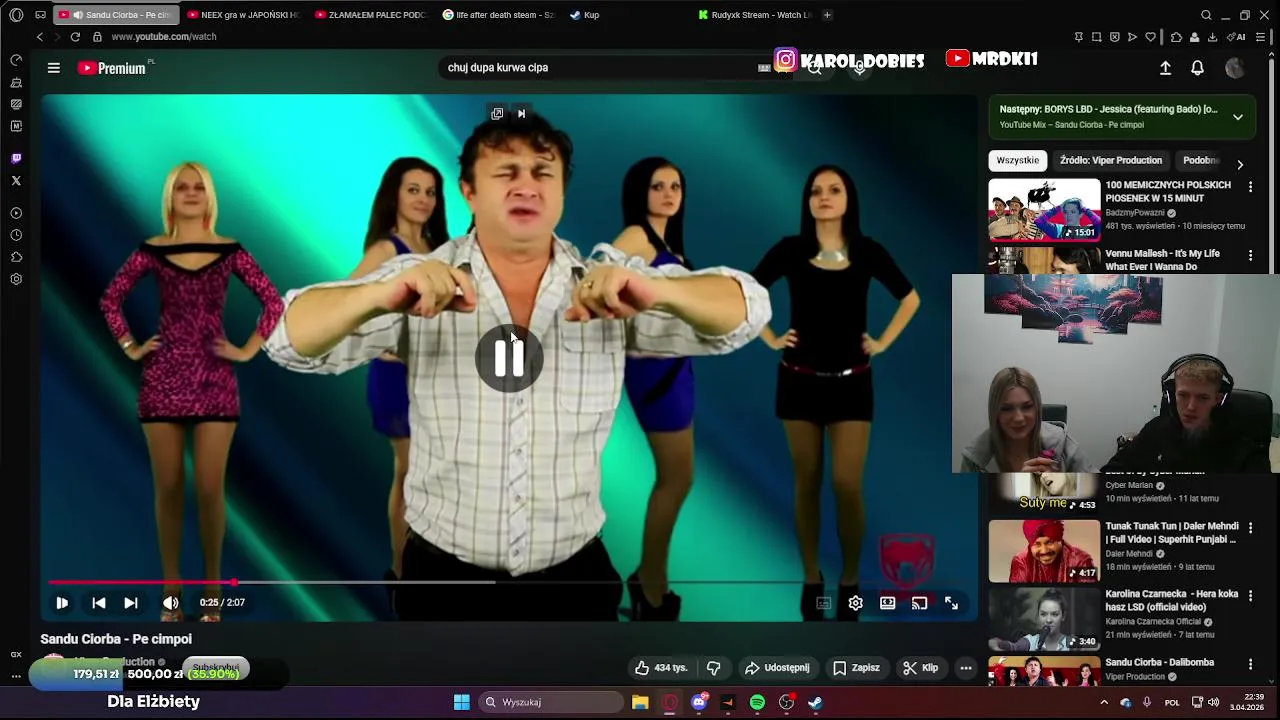Open options for Sandu Ciorba Dalibomba
The image size is (1280, 720).
1250,664
